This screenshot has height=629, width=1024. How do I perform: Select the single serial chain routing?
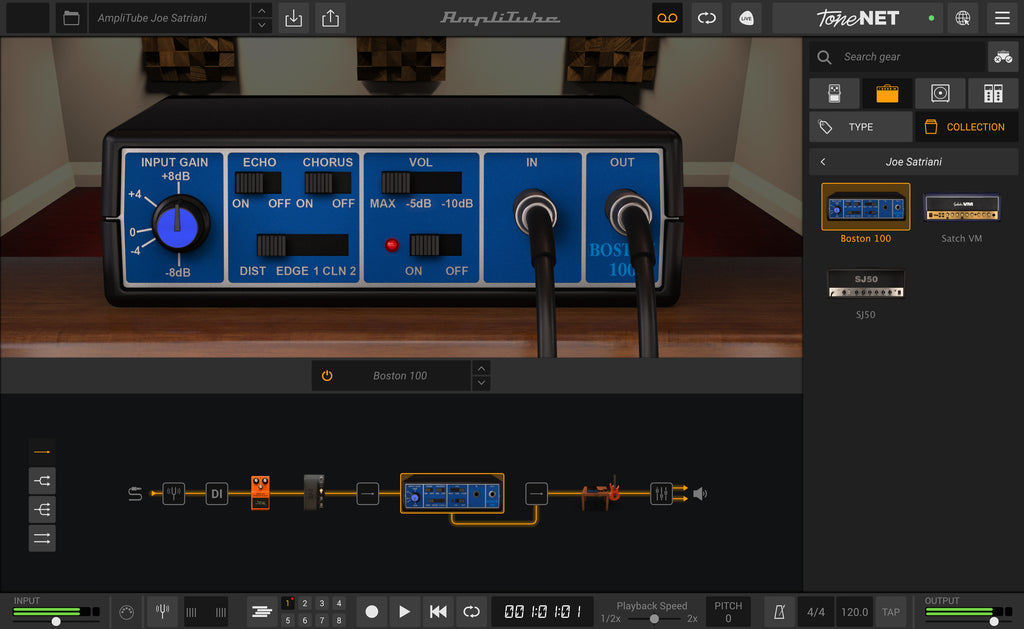pyautogui.click(x=42, y=451)
